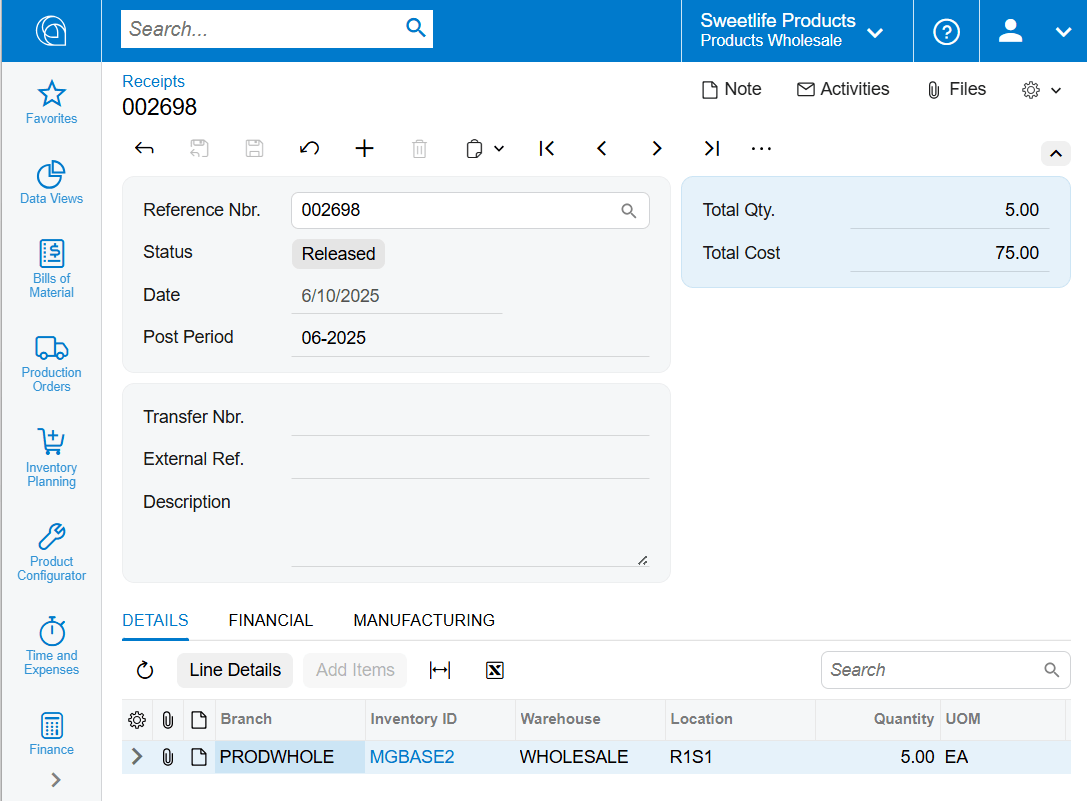Viewport: 1087px width, 801px height.
Task: Open the Help menu question icon
Action: point(946,31)
